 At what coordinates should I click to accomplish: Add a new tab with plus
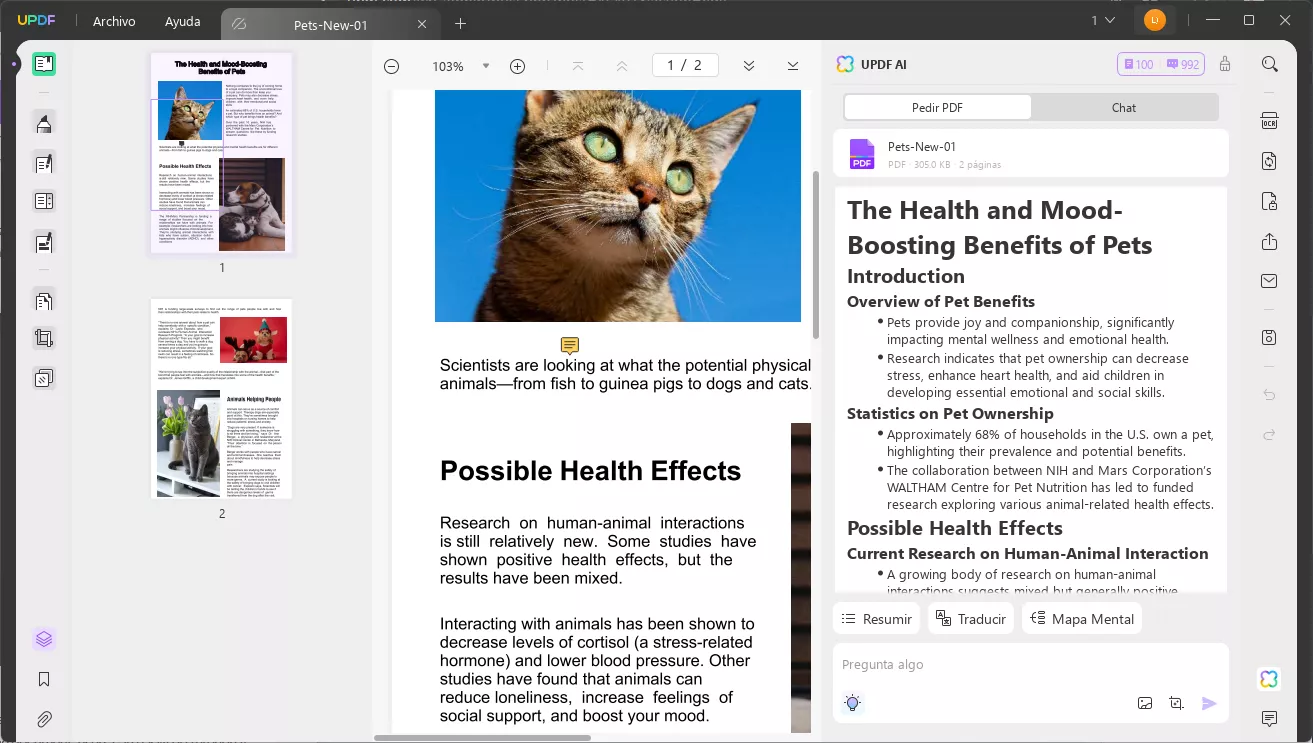461,24
